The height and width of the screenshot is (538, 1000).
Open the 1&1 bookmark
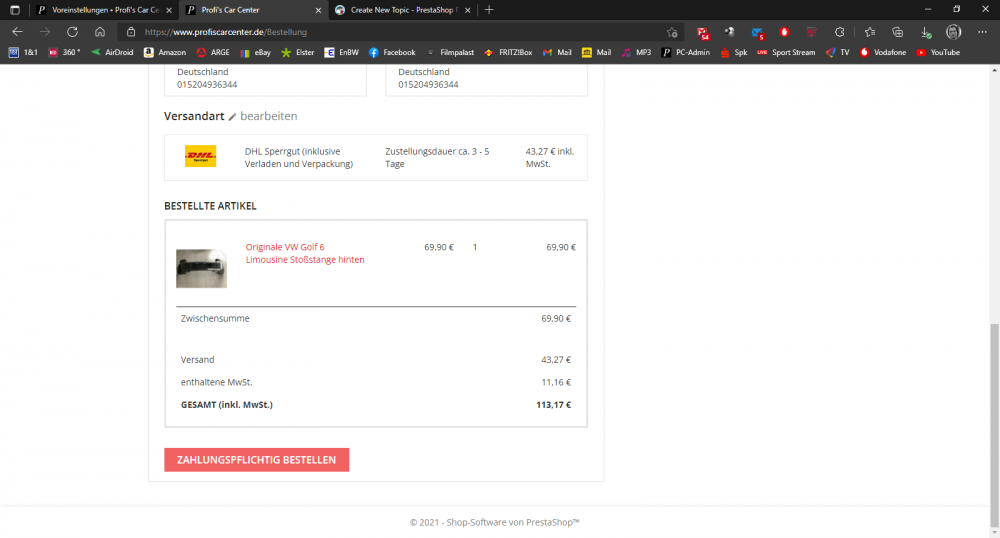[23, 52]
